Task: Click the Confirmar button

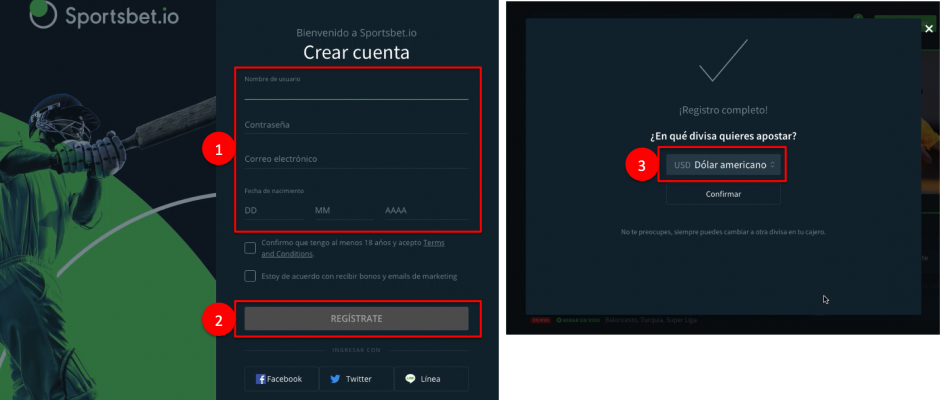Action: (x=723, y=194)
